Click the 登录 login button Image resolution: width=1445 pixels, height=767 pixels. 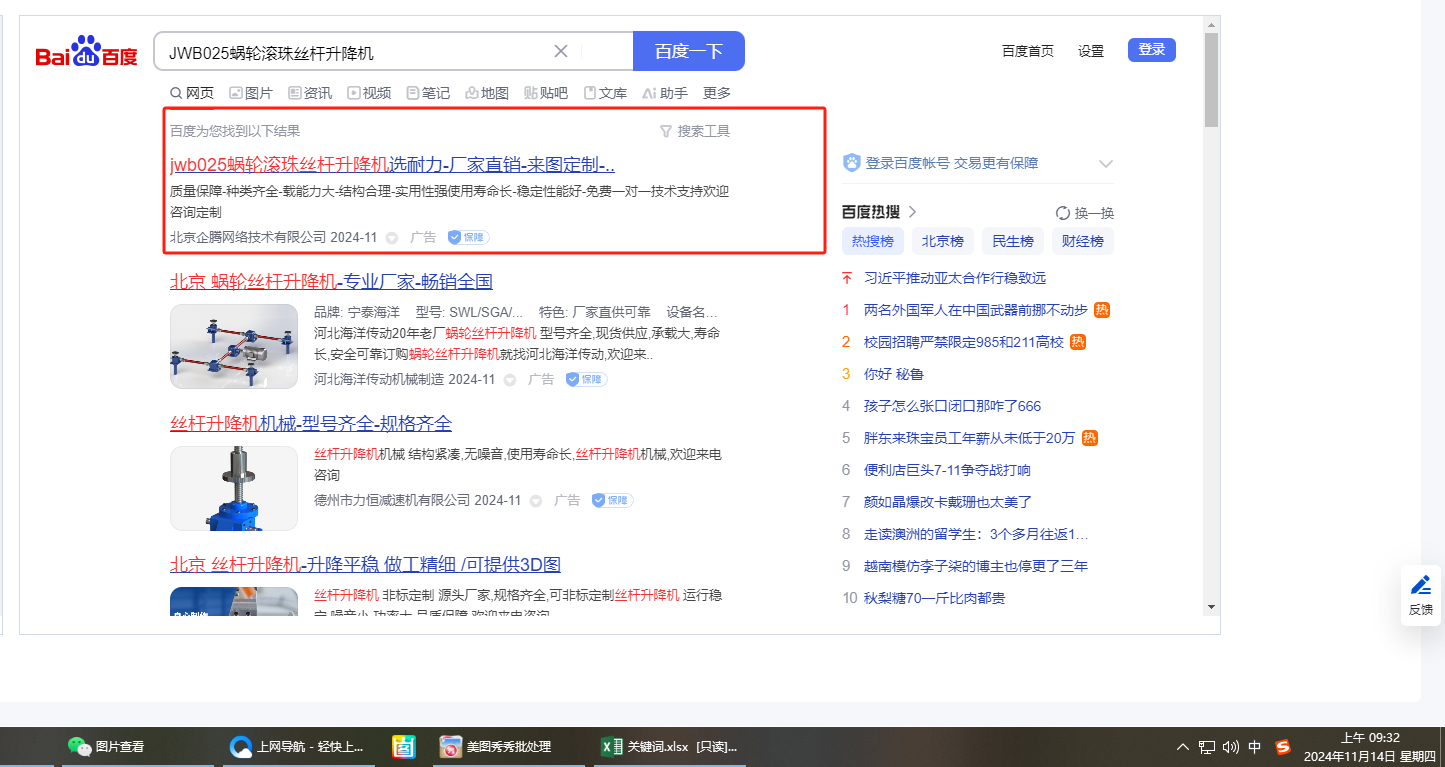coord(1151,50)
